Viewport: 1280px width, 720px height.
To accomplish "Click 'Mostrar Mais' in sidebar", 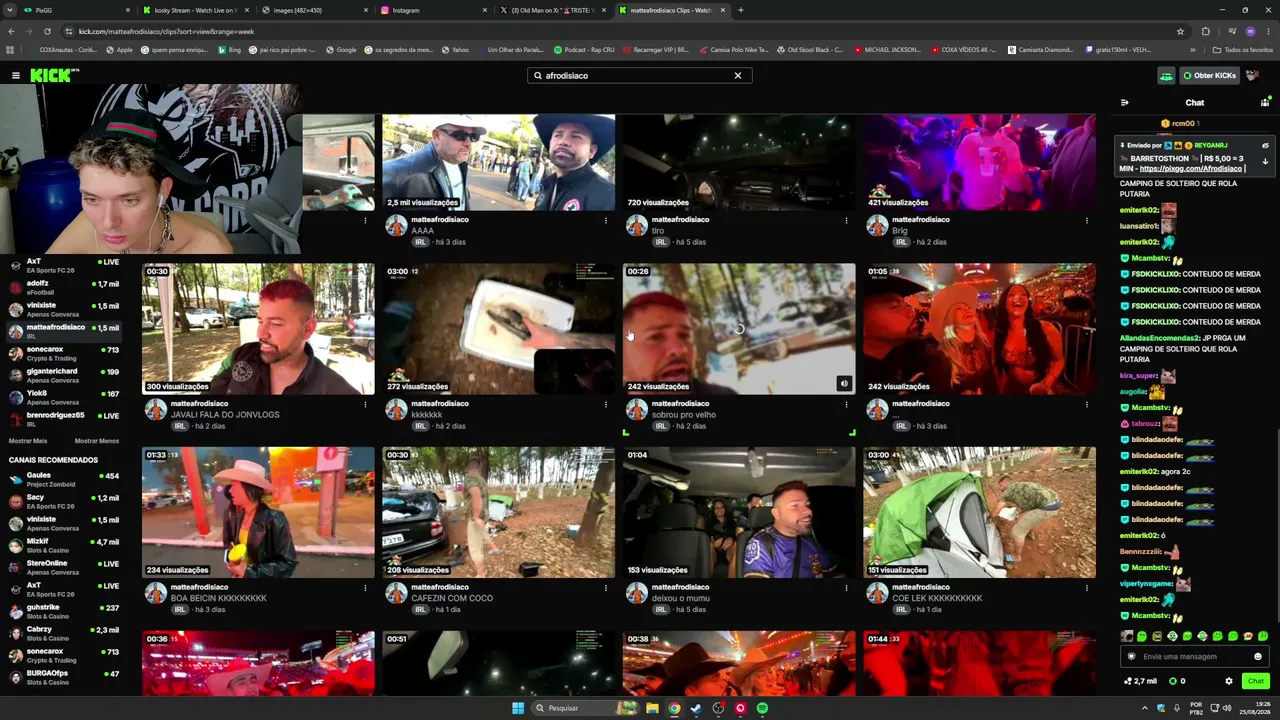I will pyautogui.click(x=28, y=441).
